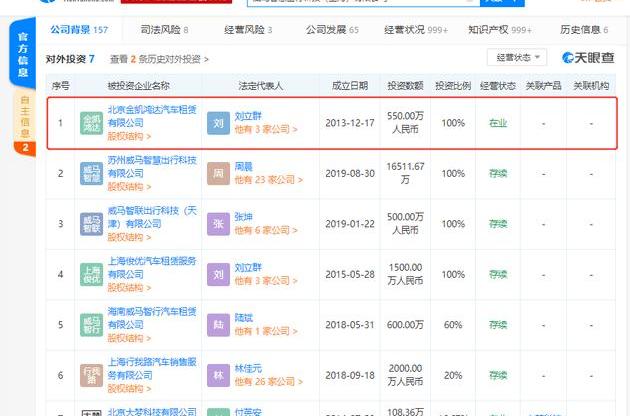Screen dimensions: 630x416
Task: Open 威马智联出行科技（天津）有限公司 link
Action: [152, 217]
